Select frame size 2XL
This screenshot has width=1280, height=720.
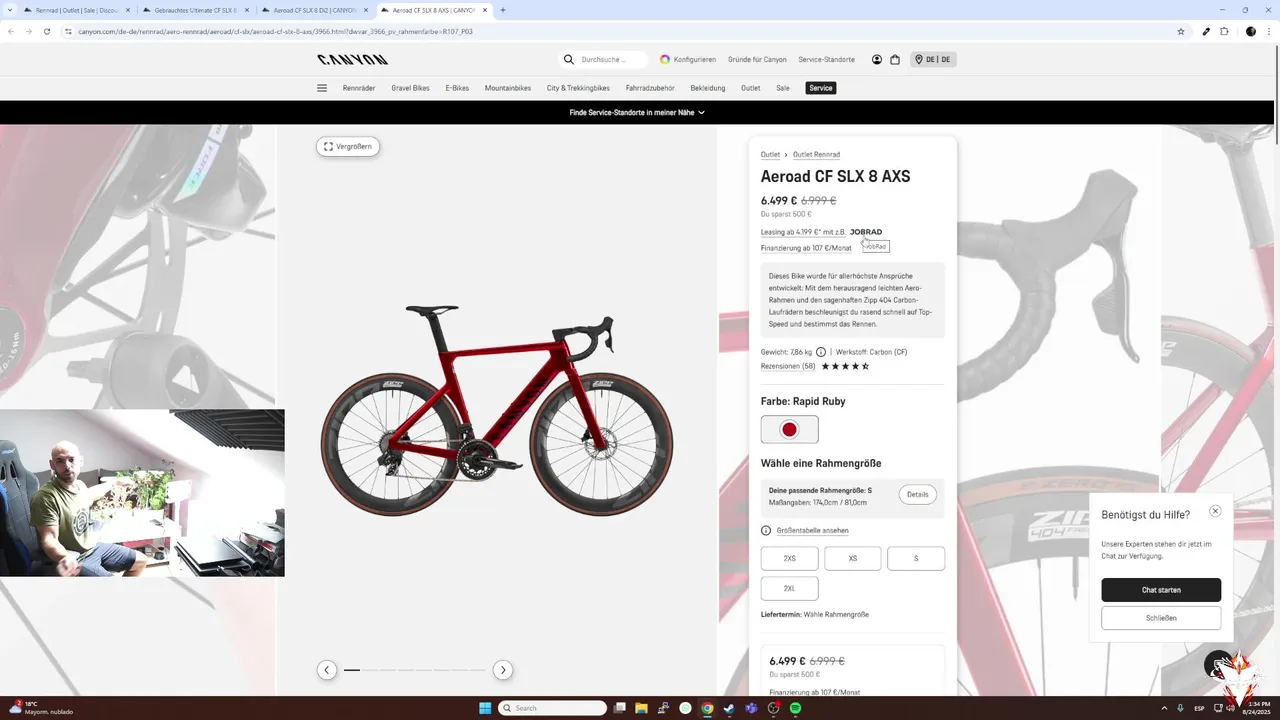pos(790,588)
